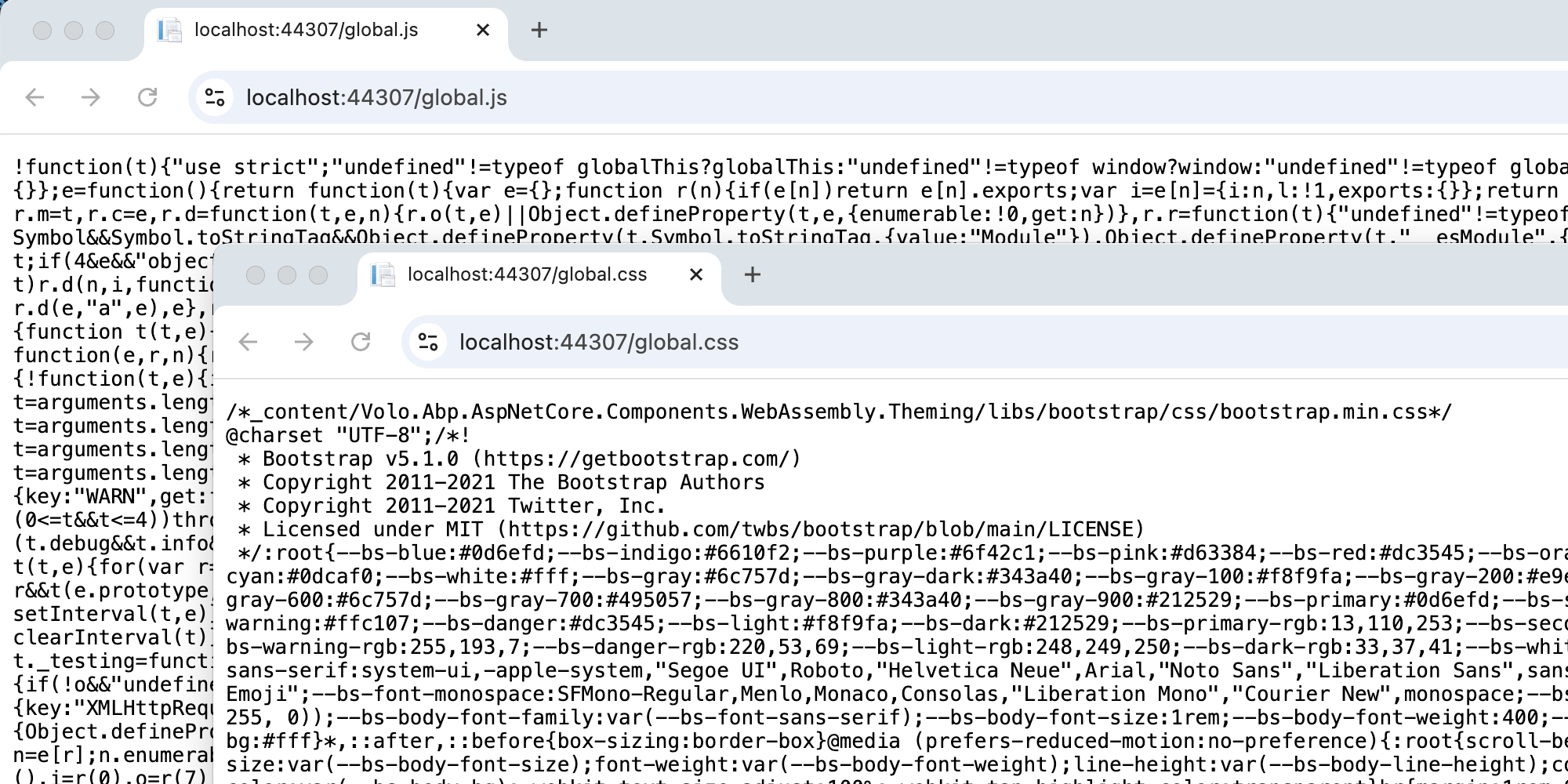Click the @charset "UTF-8" line
This screenshot has height=784, width=1568.
348,435
